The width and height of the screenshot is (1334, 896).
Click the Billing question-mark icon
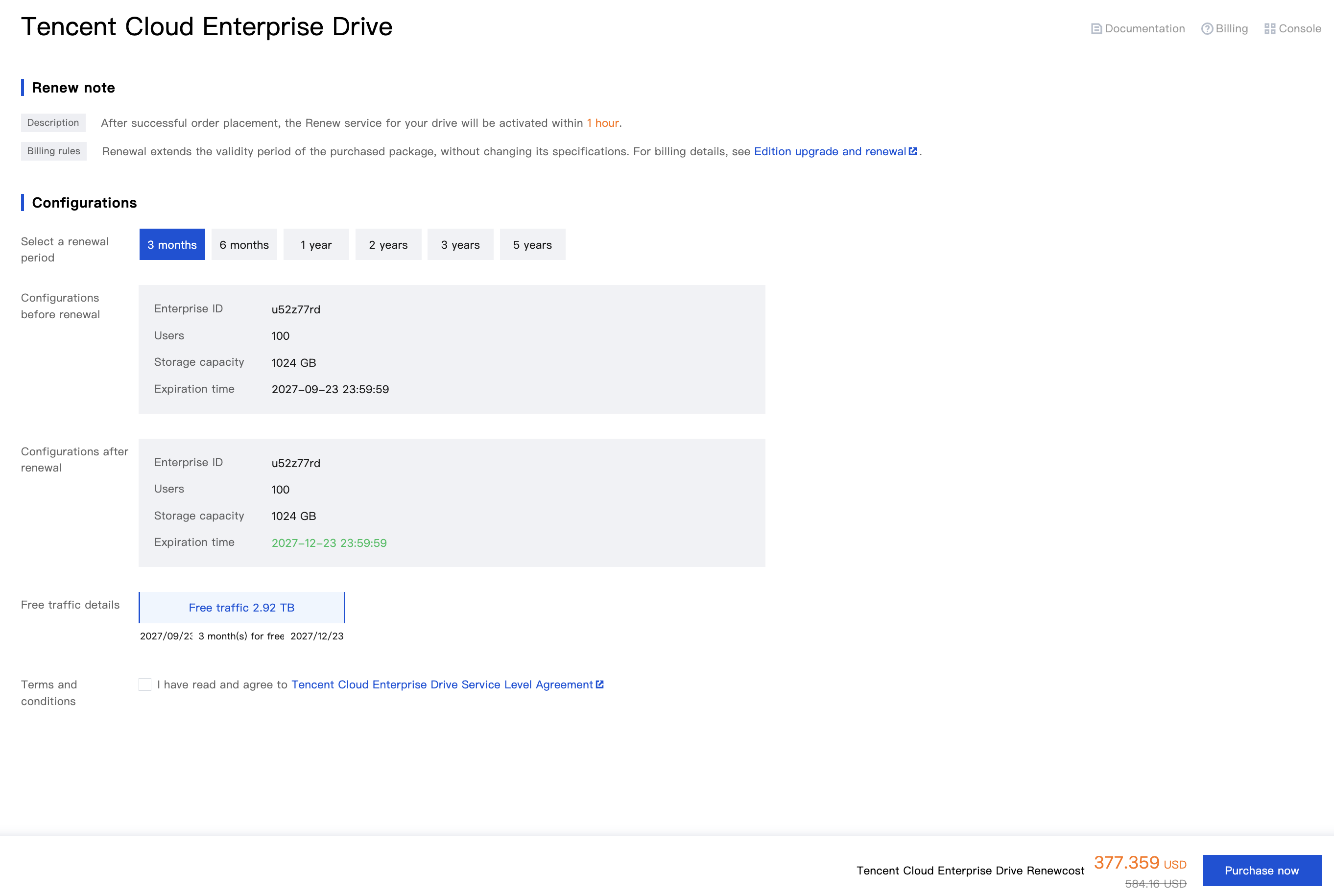(x=1207, y=28)
